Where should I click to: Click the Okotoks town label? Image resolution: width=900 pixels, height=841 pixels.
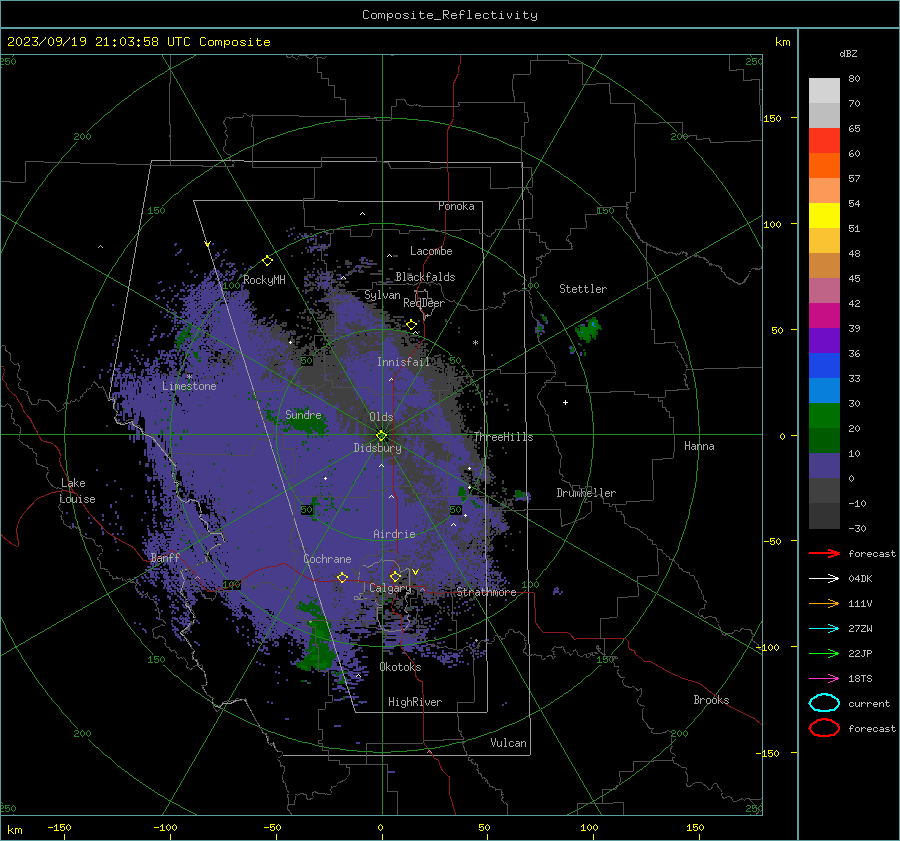pos(400,667)
